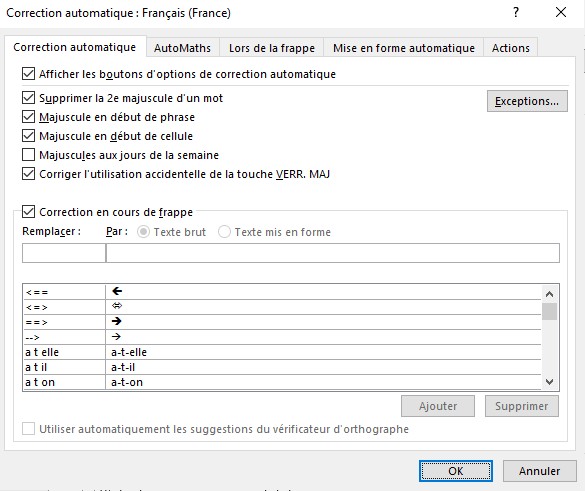Select the bold right arrow symbol entry

tap(117, 321)
